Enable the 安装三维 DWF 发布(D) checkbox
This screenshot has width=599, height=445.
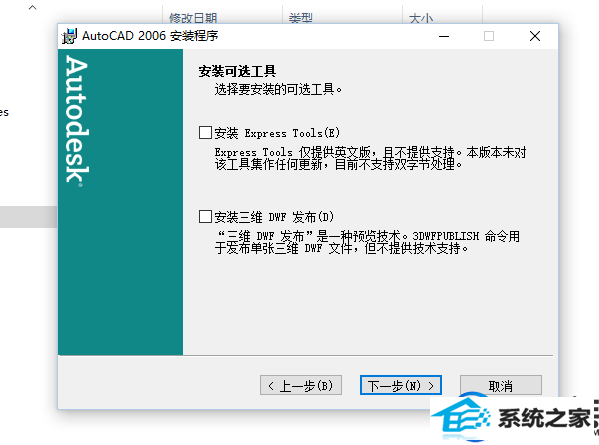click(x=206, y=217)
